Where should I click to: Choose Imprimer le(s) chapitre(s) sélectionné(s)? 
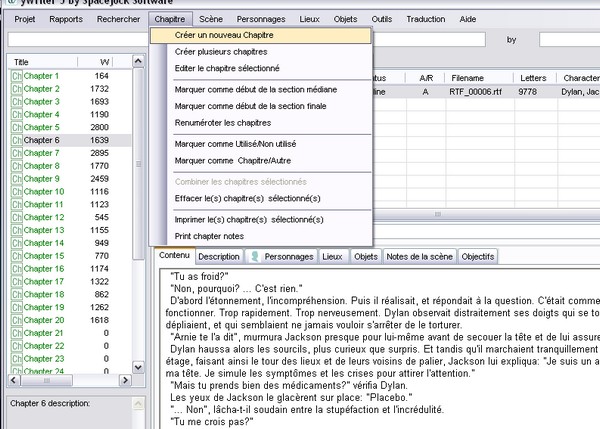[261, 220]
